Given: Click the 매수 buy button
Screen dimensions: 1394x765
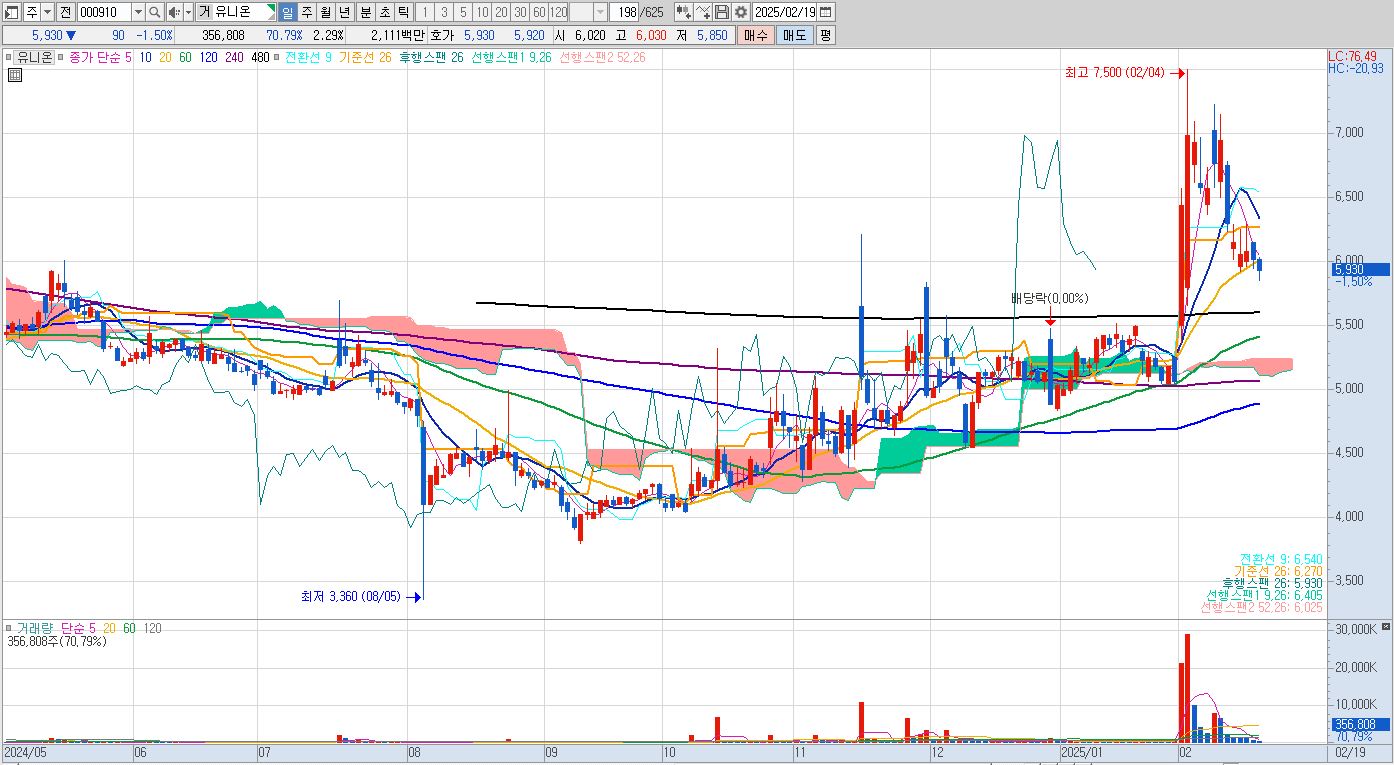Looking at the screenshot, I should [x=756, y=35].
